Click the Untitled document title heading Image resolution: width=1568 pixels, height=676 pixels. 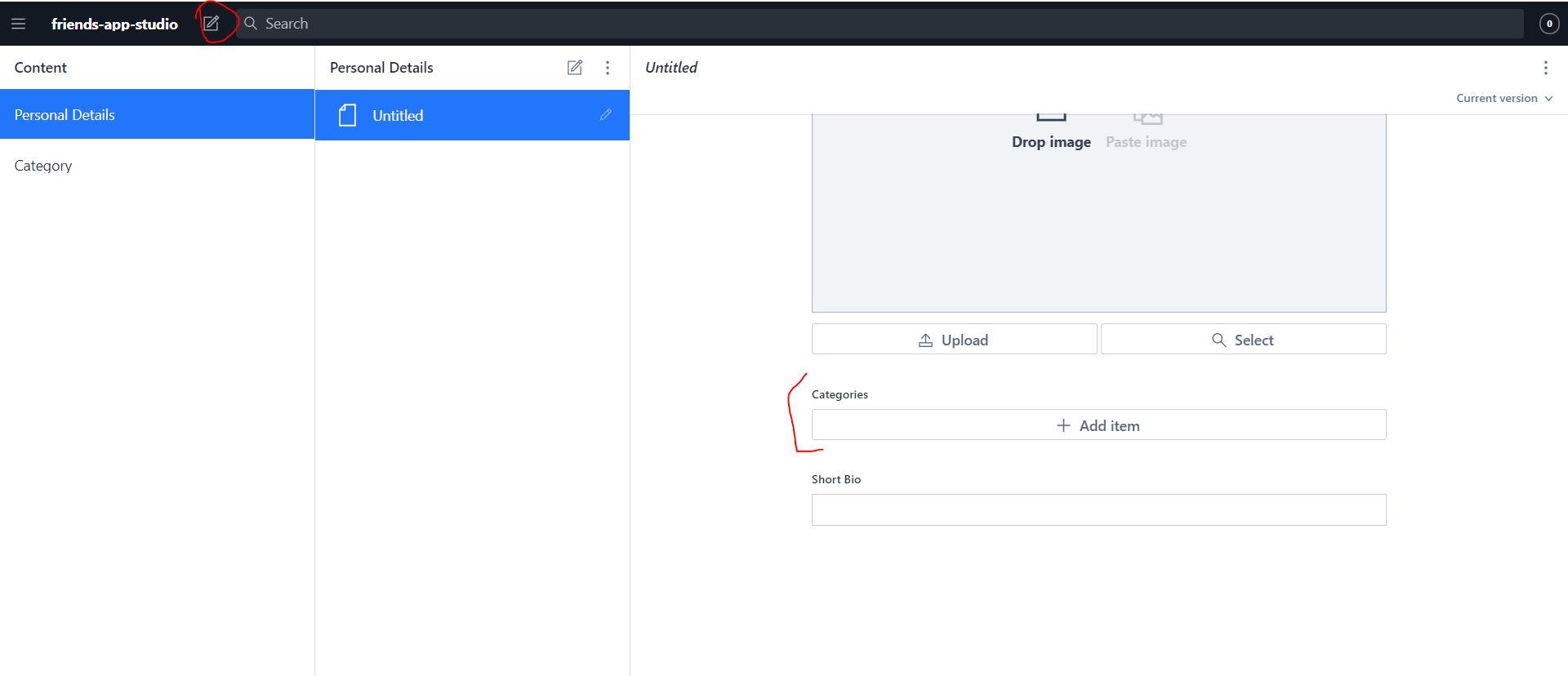point(671,68)
